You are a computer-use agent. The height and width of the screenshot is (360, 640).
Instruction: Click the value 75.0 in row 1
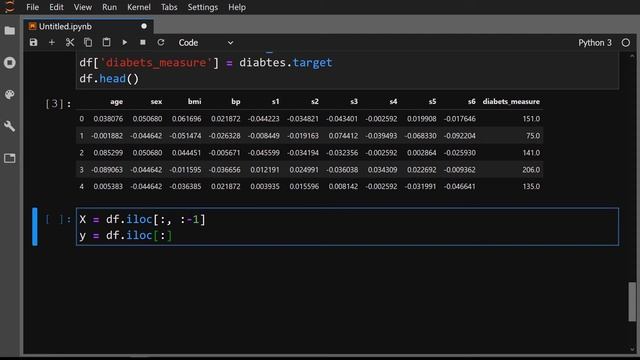tap(533, 136)
